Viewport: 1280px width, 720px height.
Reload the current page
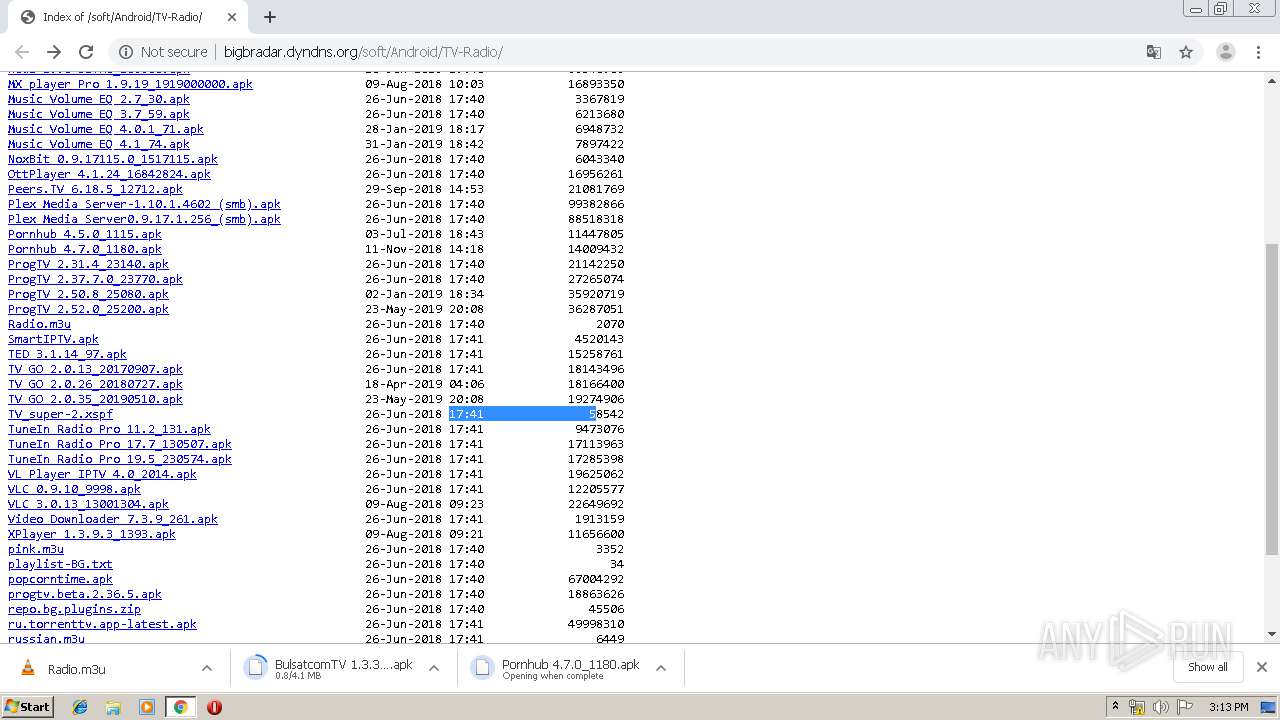click(x=86, y=52)
